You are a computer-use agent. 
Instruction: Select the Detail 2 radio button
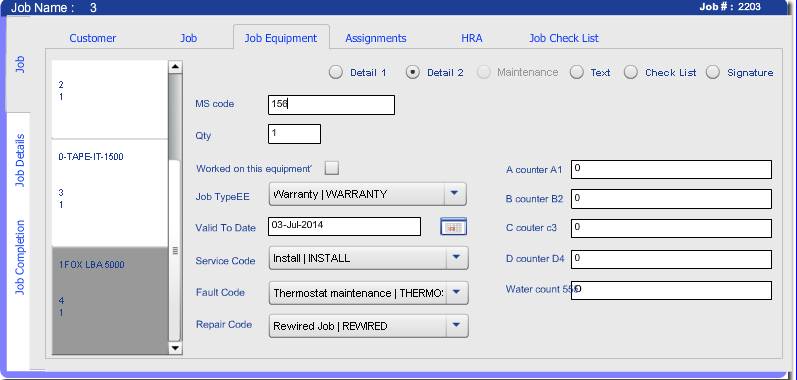(412, 73)
